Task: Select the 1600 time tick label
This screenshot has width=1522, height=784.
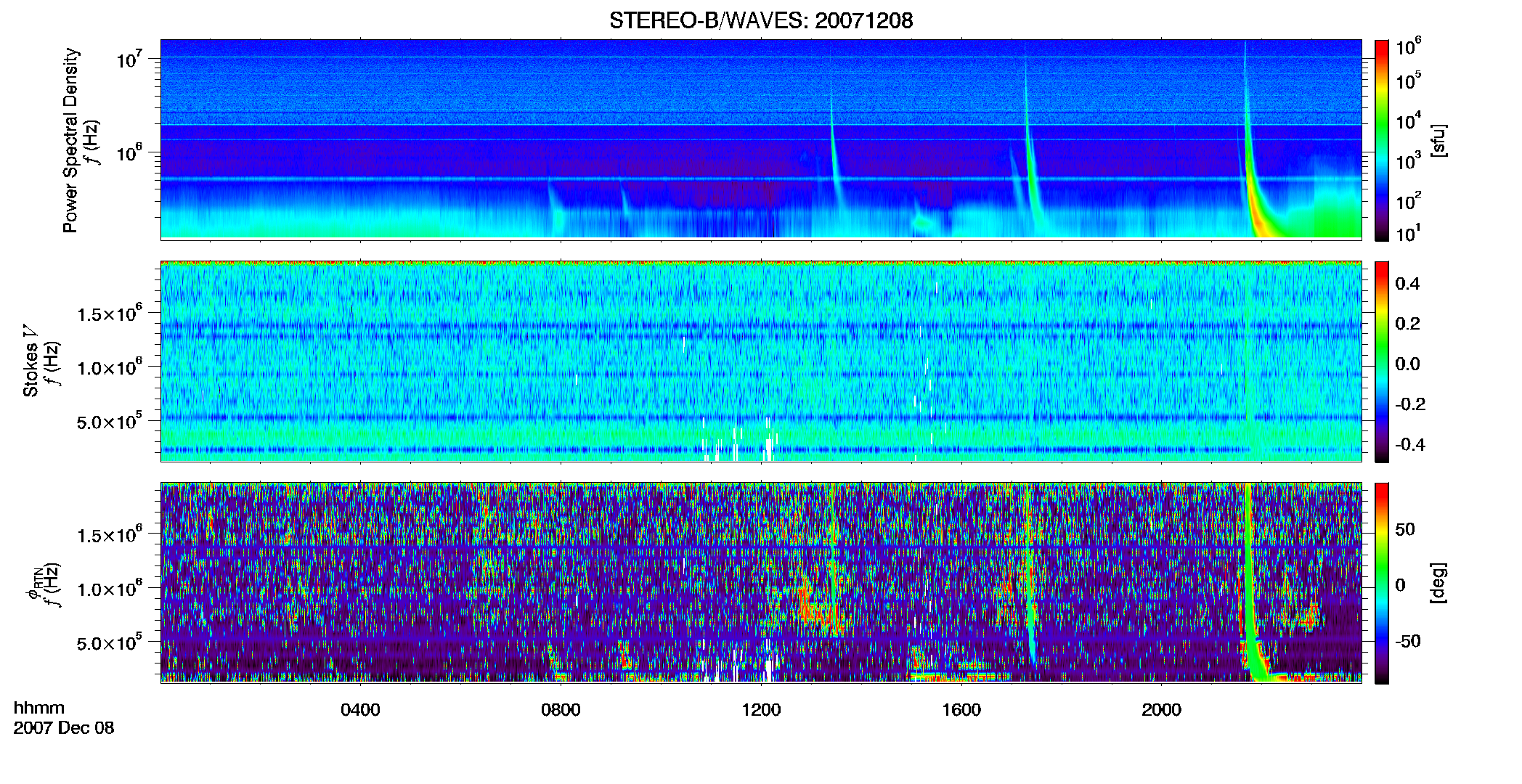Action: pyautogui.click(x=961, y=710)
